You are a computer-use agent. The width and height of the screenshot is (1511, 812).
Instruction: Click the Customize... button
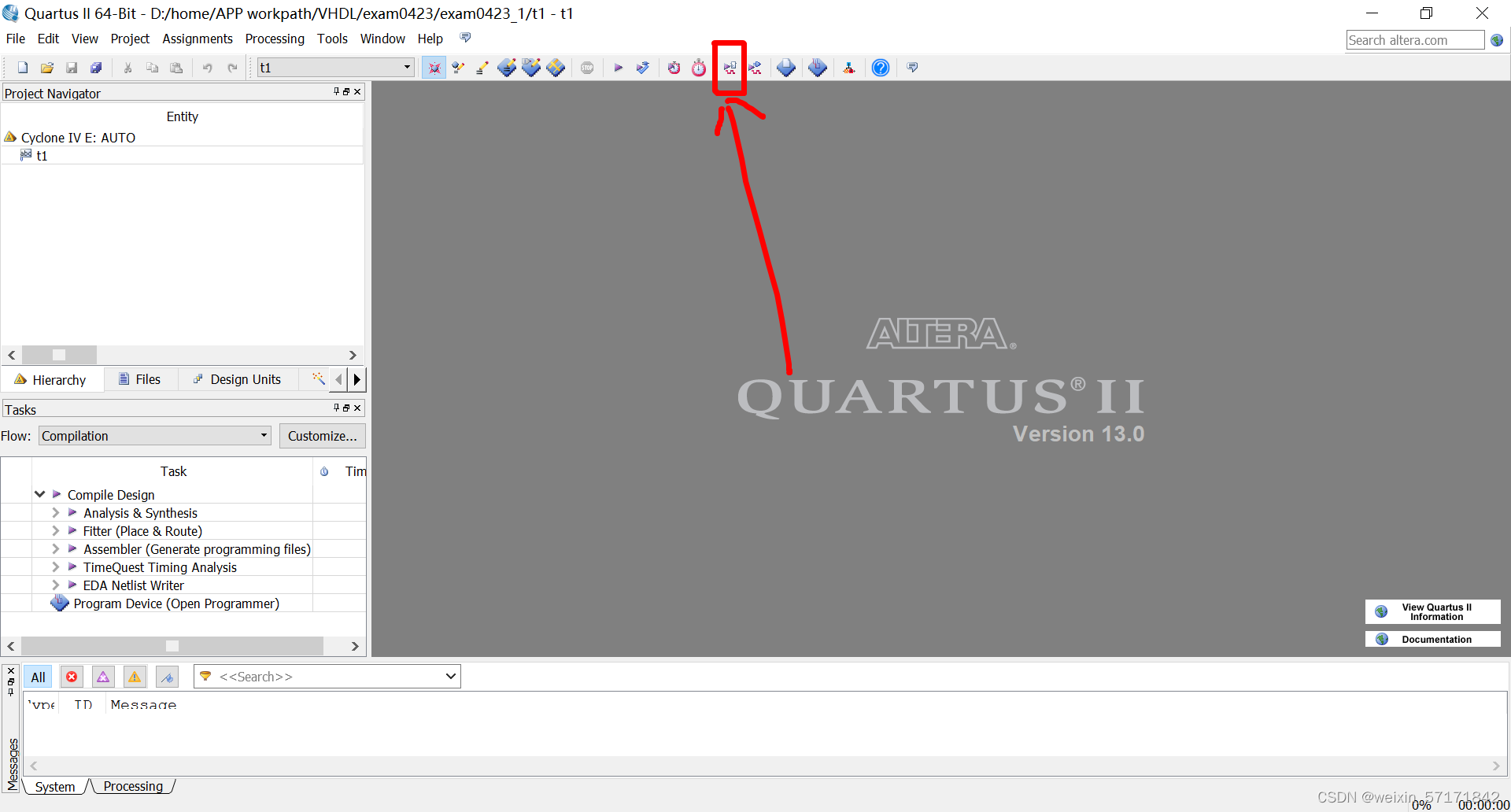pos(322,436)
